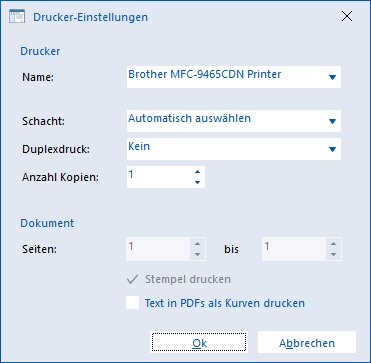Click the window icon beside Drucker-Einstellungen title
This screenshot has height=363, width=371.
coord(17,16)
